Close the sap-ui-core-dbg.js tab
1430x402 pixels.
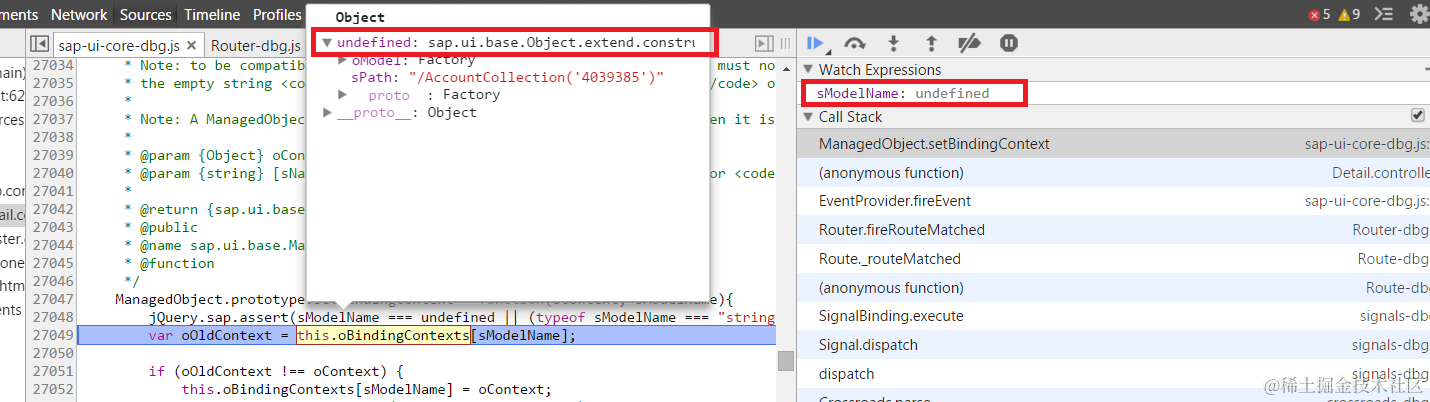[190, 45]
